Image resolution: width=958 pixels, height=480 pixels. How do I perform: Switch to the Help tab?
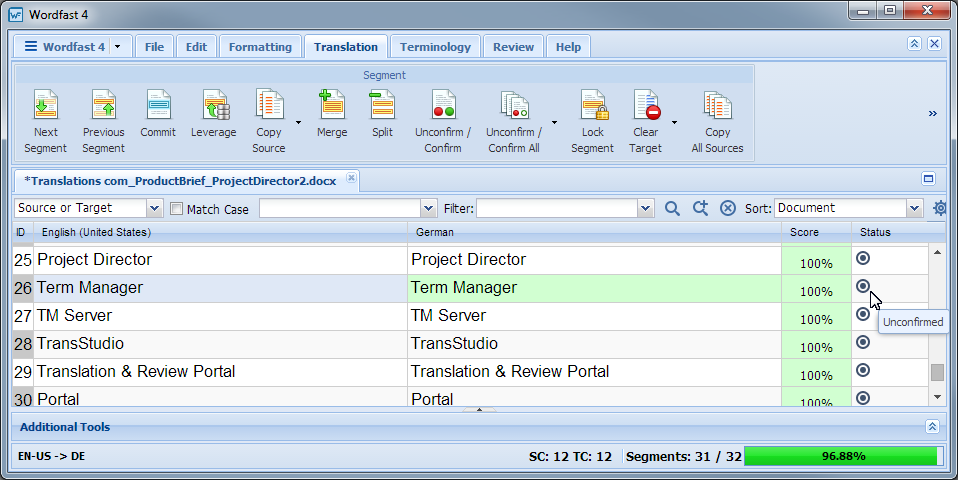(x=568, y=47)
